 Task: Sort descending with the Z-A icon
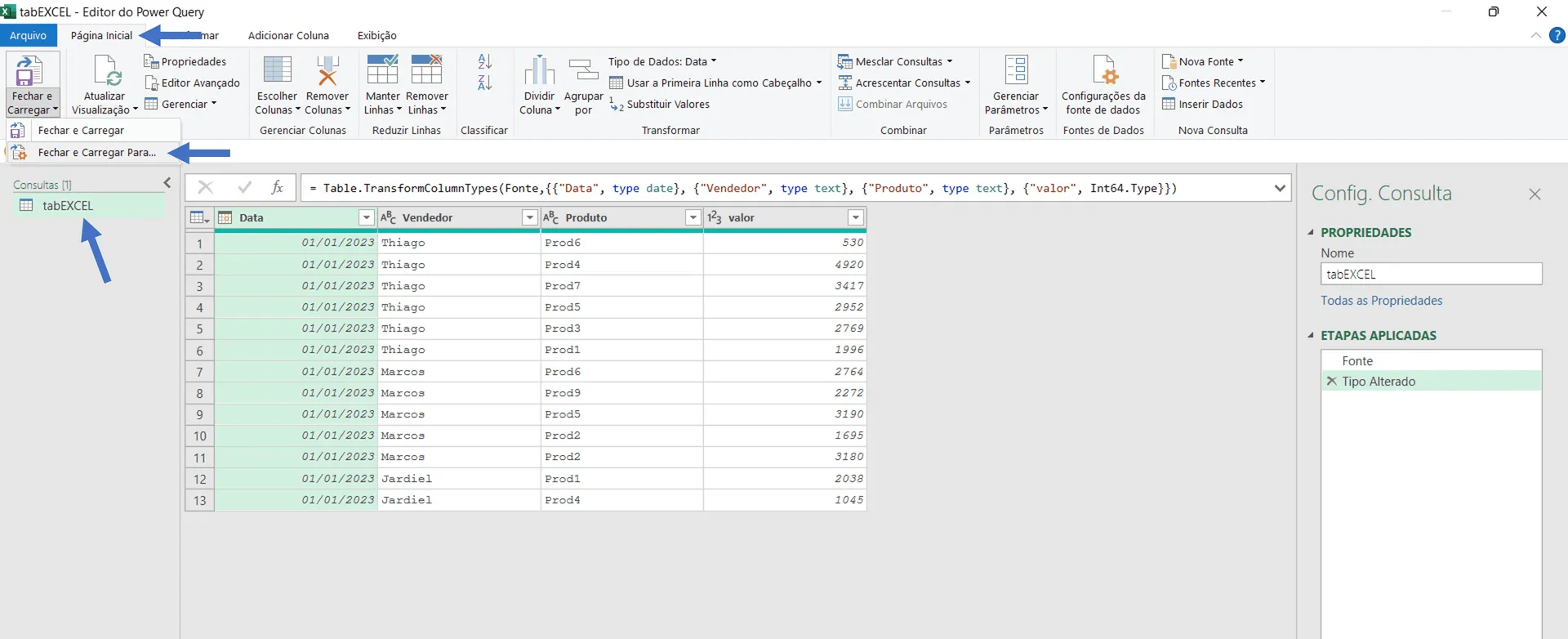[484, 83]
